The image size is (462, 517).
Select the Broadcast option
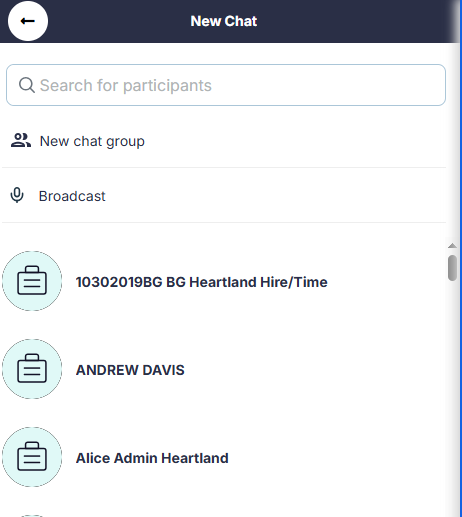coord(224,195)
